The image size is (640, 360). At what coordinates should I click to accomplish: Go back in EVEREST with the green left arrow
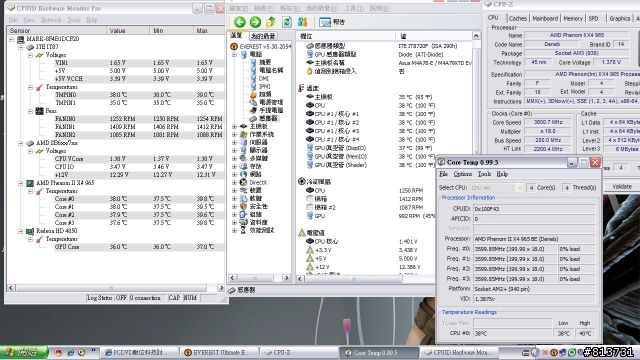(x=240, y=22)
